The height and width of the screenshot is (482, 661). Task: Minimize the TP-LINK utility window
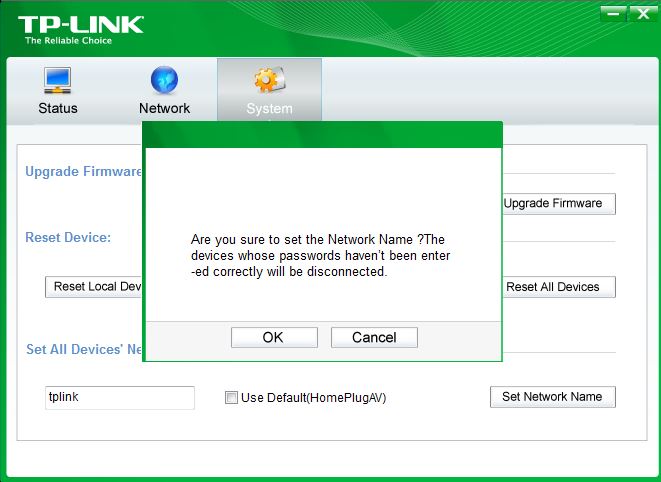pyautogui.click(x=613, y=14)
